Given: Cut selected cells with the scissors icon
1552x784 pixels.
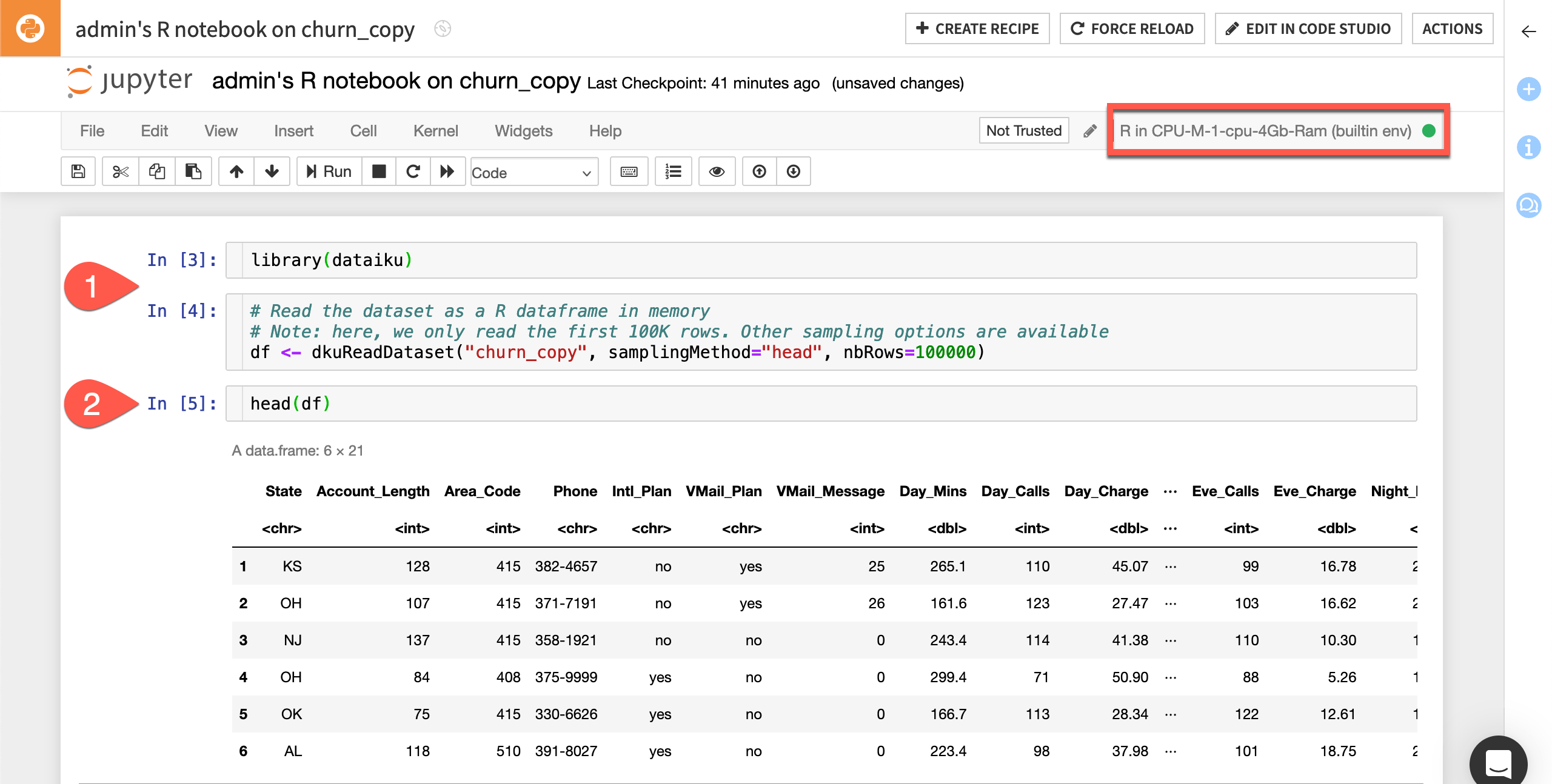Looking at the screenshot, I should pos(119,171).
